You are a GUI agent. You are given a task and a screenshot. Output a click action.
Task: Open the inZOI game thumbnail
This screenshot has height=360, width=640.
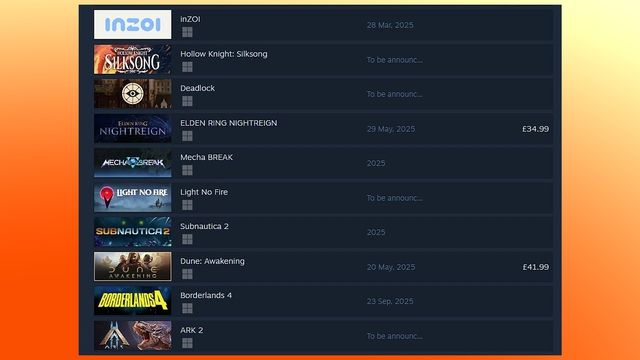tap(133, 24)
